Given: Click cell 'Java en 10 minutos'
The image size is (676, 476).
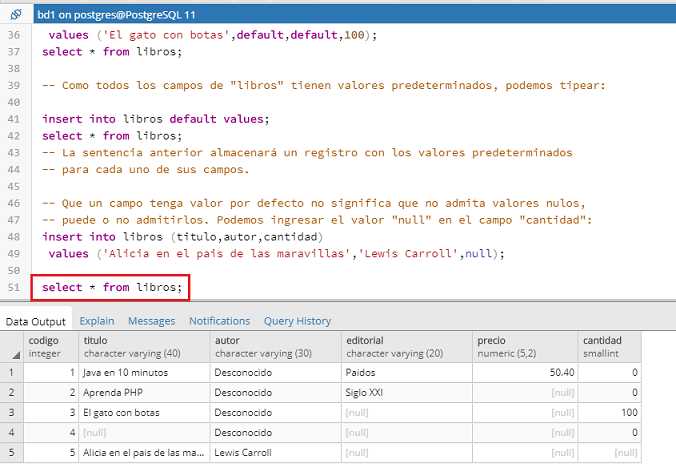Looking at the screenshot, I should [x=144, y=373].
